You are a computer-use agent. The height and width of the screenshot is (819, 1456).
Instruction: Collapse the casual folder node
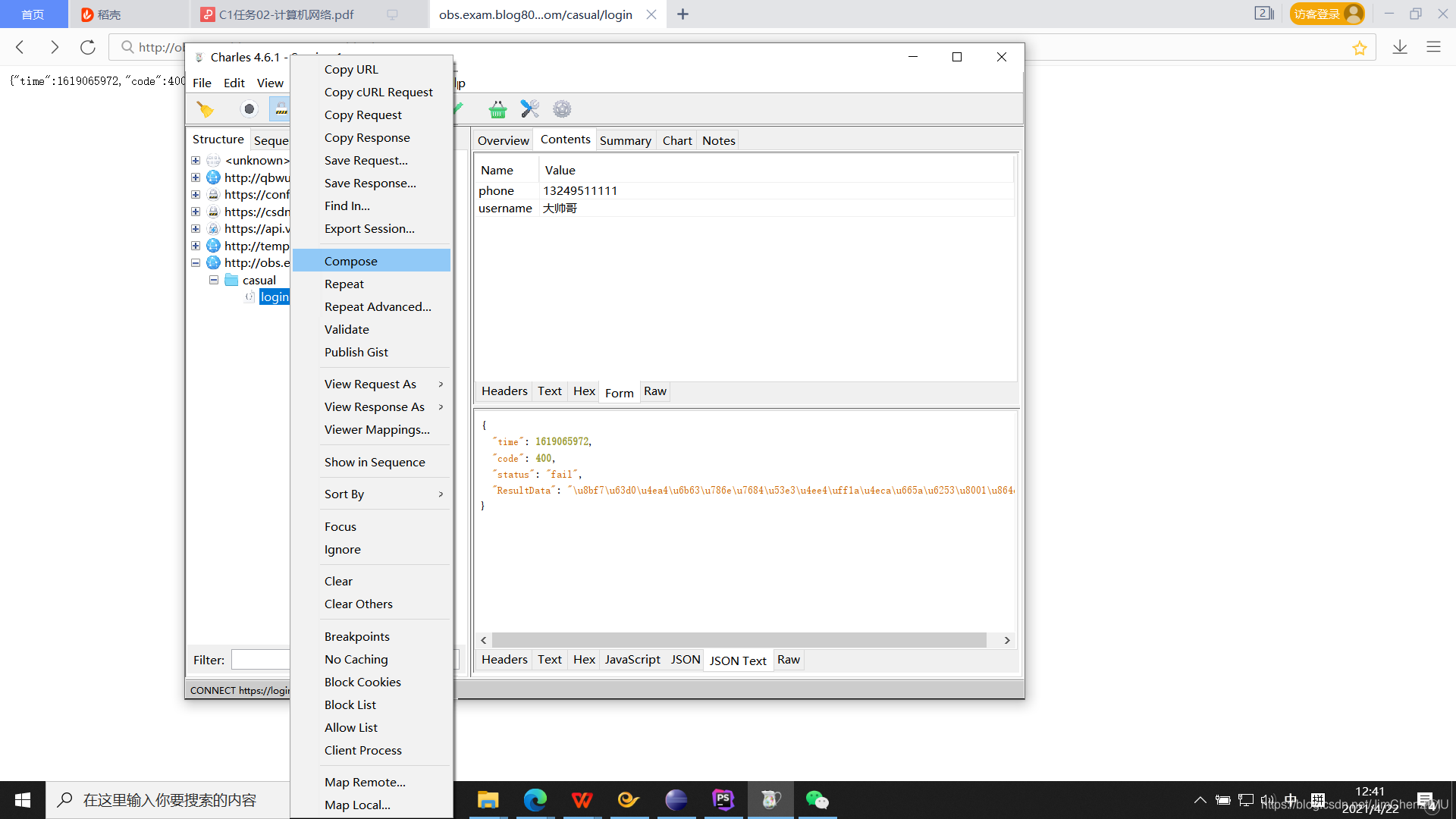(214, 281)
